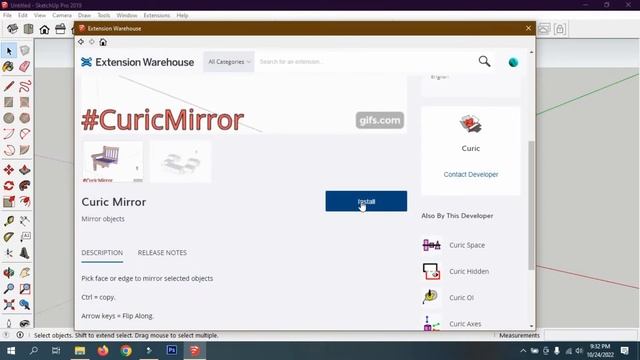Select the Circle tool
This screenshot has width=640, height=360.
tap(9, 118)
